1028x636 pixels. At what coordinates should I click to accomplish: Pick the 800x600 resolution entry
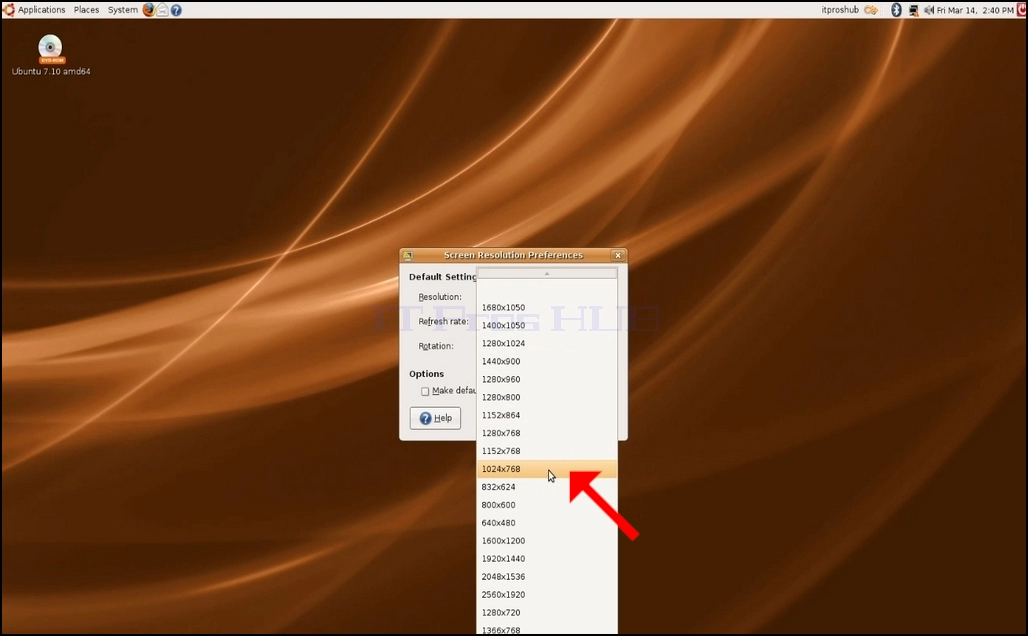[547, 505]
